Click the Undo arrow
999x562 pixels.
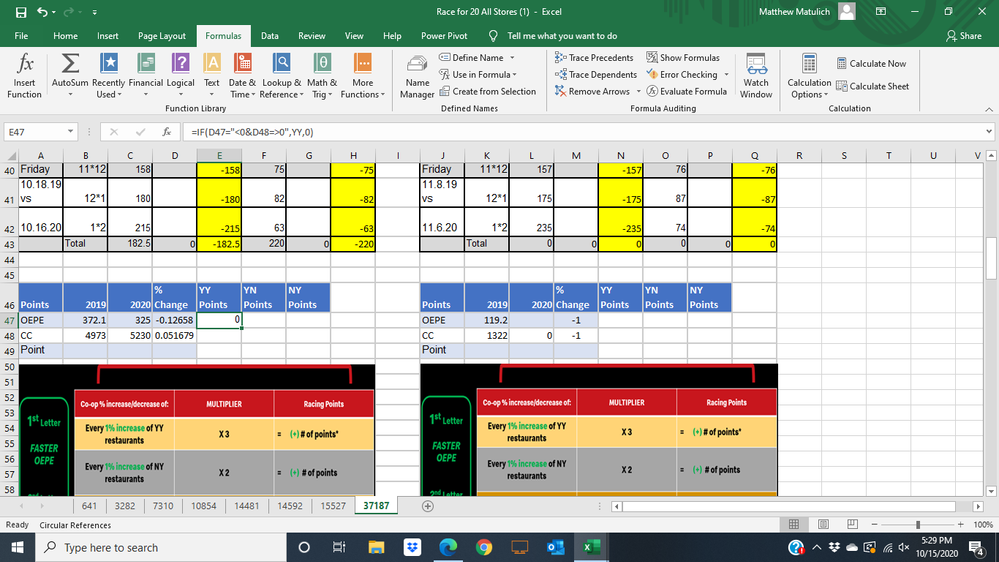42,12
